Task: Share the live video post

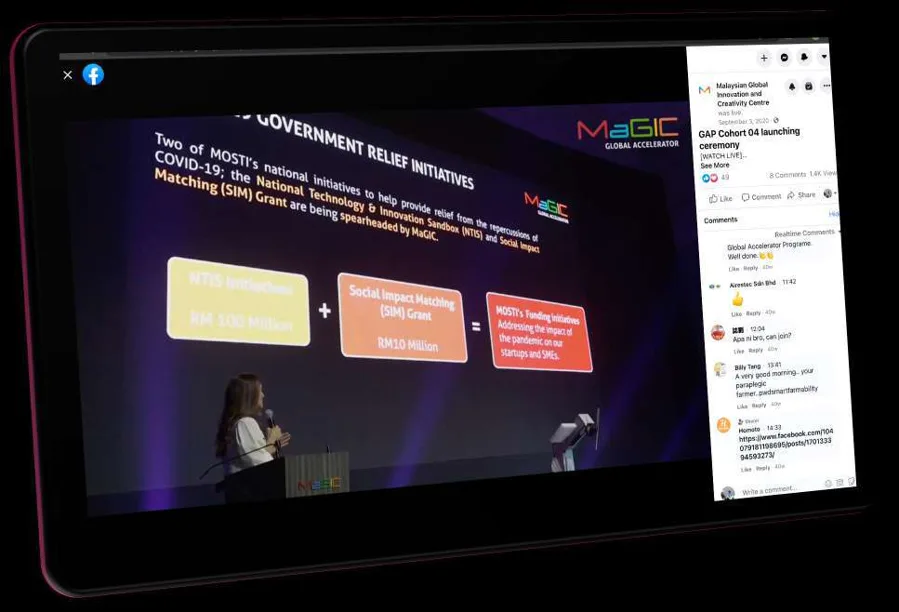Action: tap(802, 195)
